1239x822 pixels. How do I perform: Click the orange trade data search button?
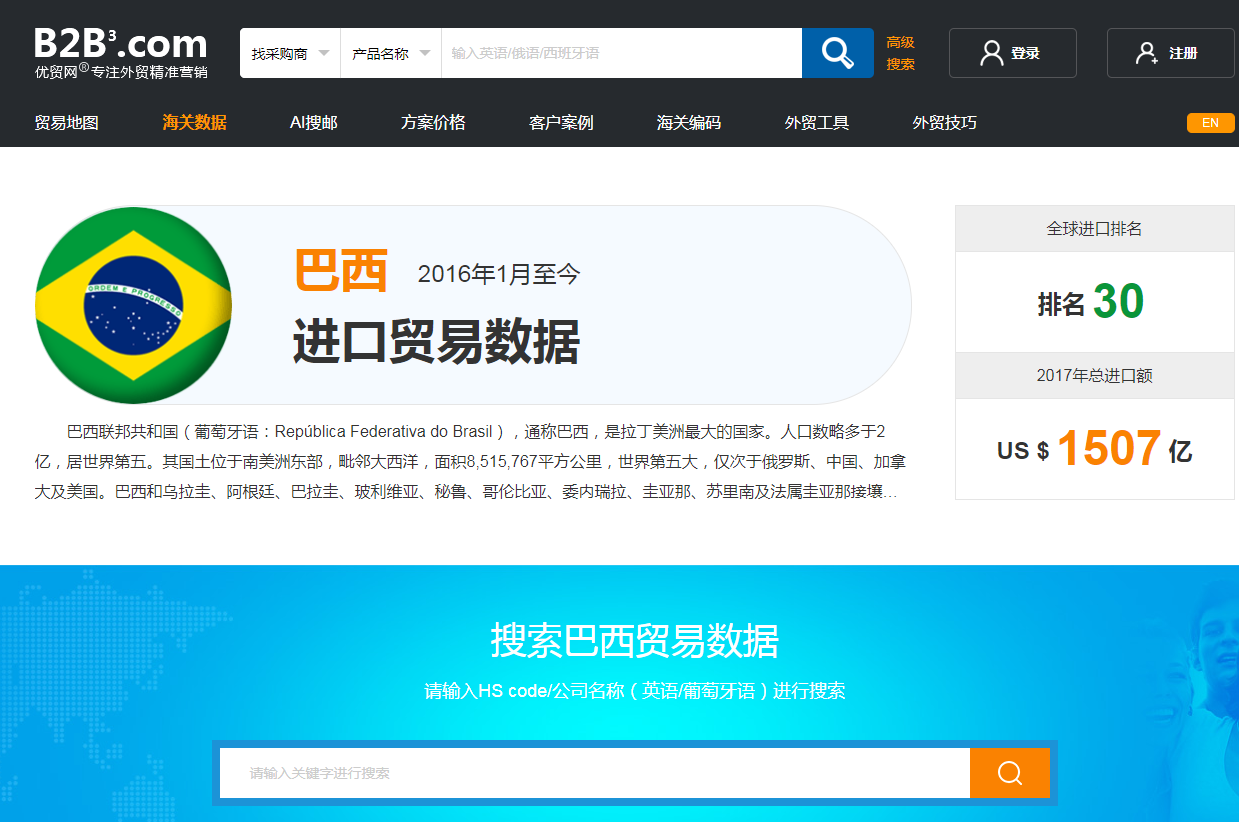click(x=1010, y=773)
